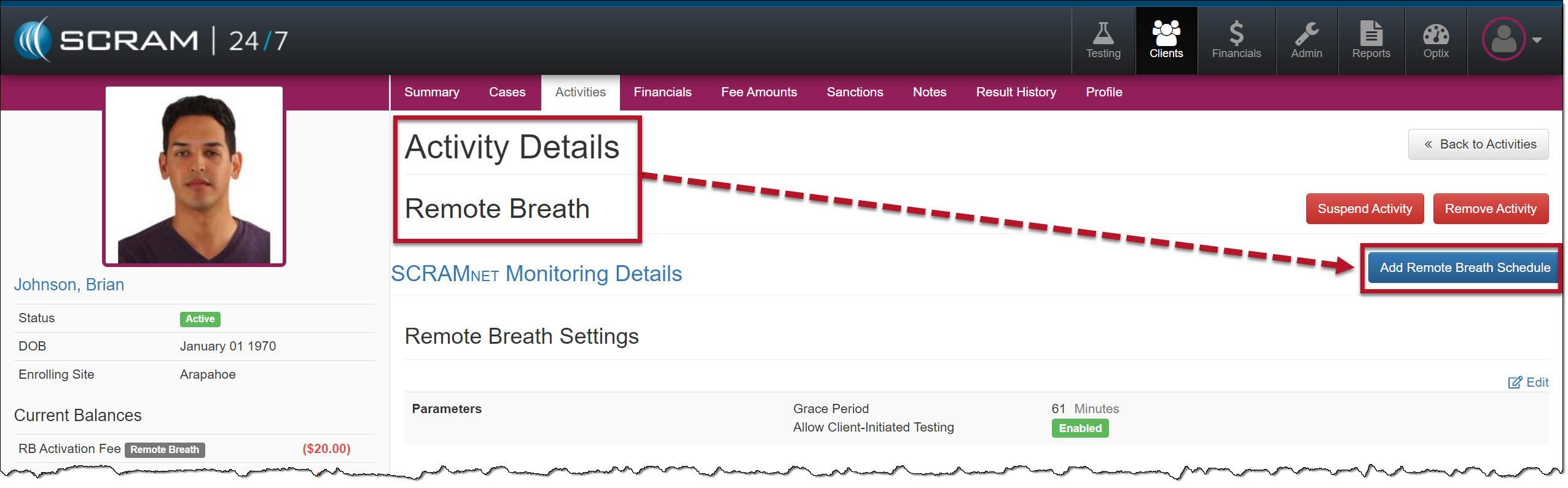1568x488 pixels.
Task: Click Back to Activities button
Action: (1478, 144)
